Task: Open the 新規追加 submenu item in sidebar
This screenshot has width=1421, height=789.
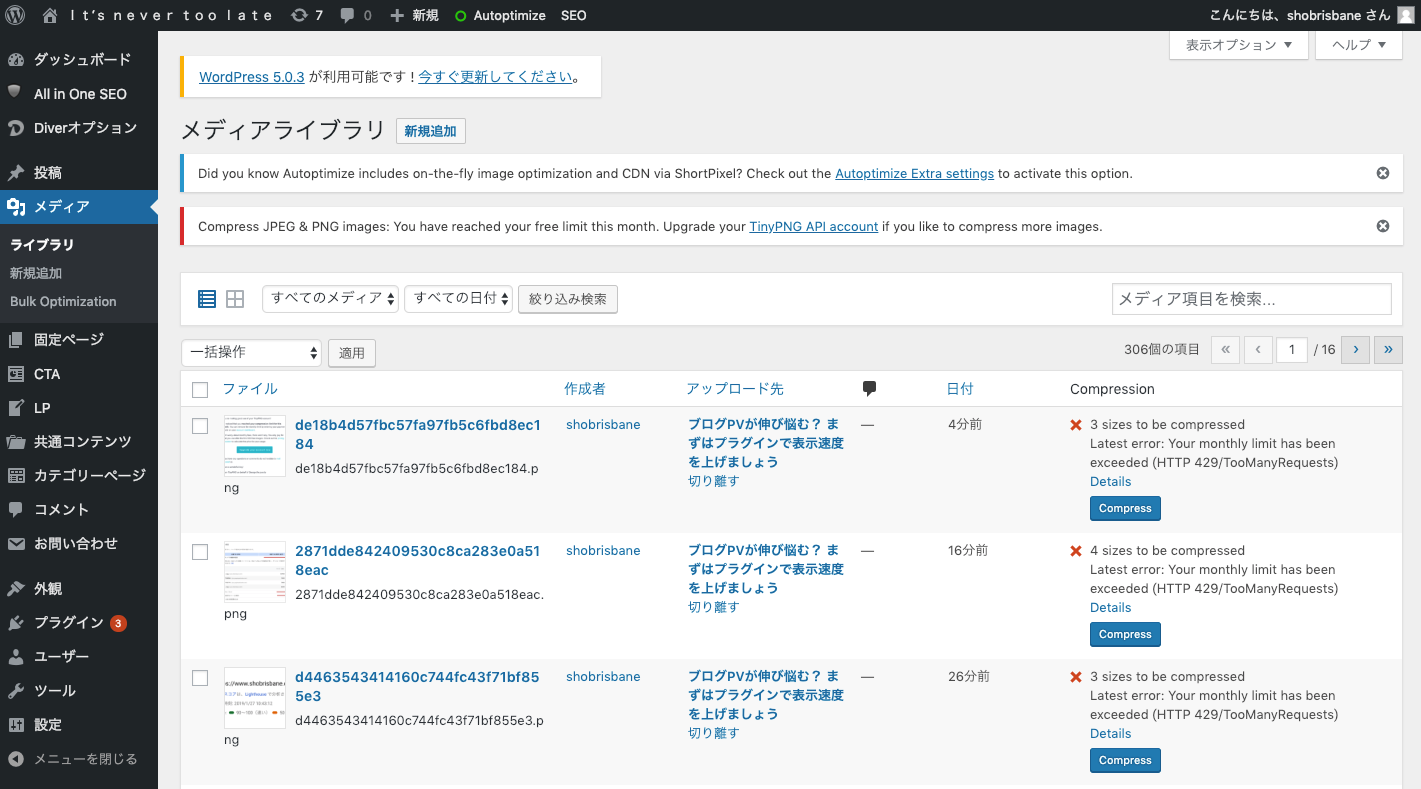Action: click(x=36, y=273)
